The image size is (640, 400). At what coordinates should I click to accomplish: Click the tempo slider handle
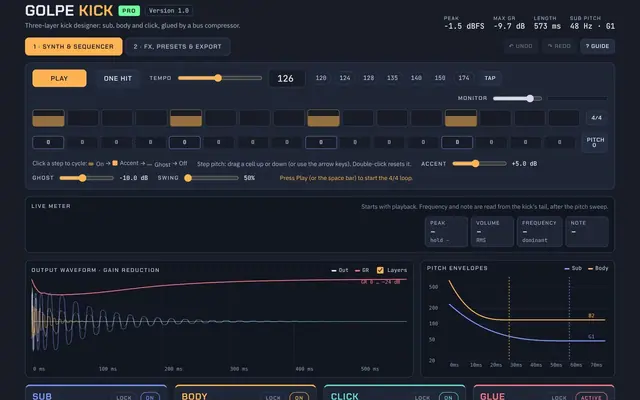218,78
